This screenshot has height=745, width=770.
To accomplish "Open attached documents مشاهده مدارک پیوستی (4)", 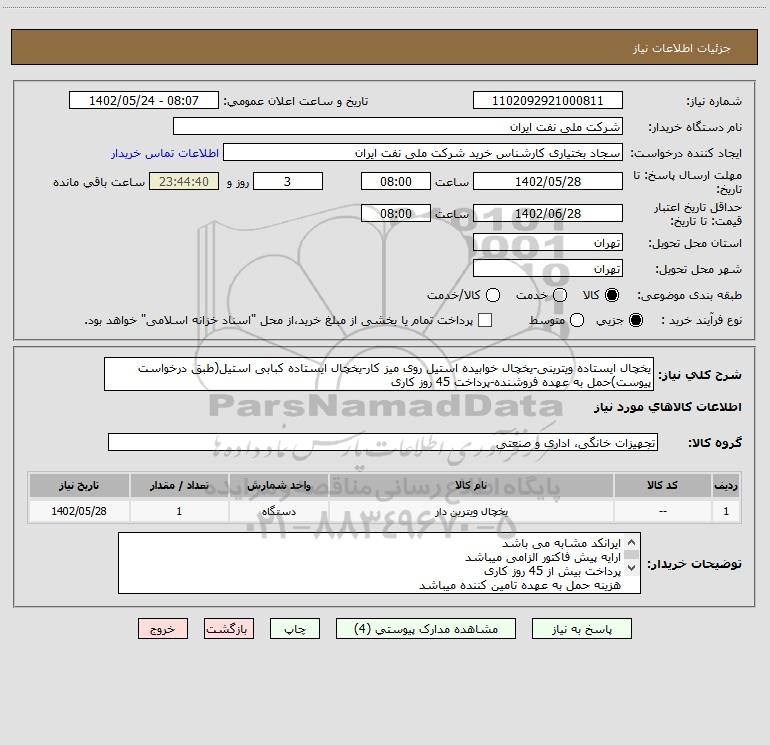I will tap(426, 629).
